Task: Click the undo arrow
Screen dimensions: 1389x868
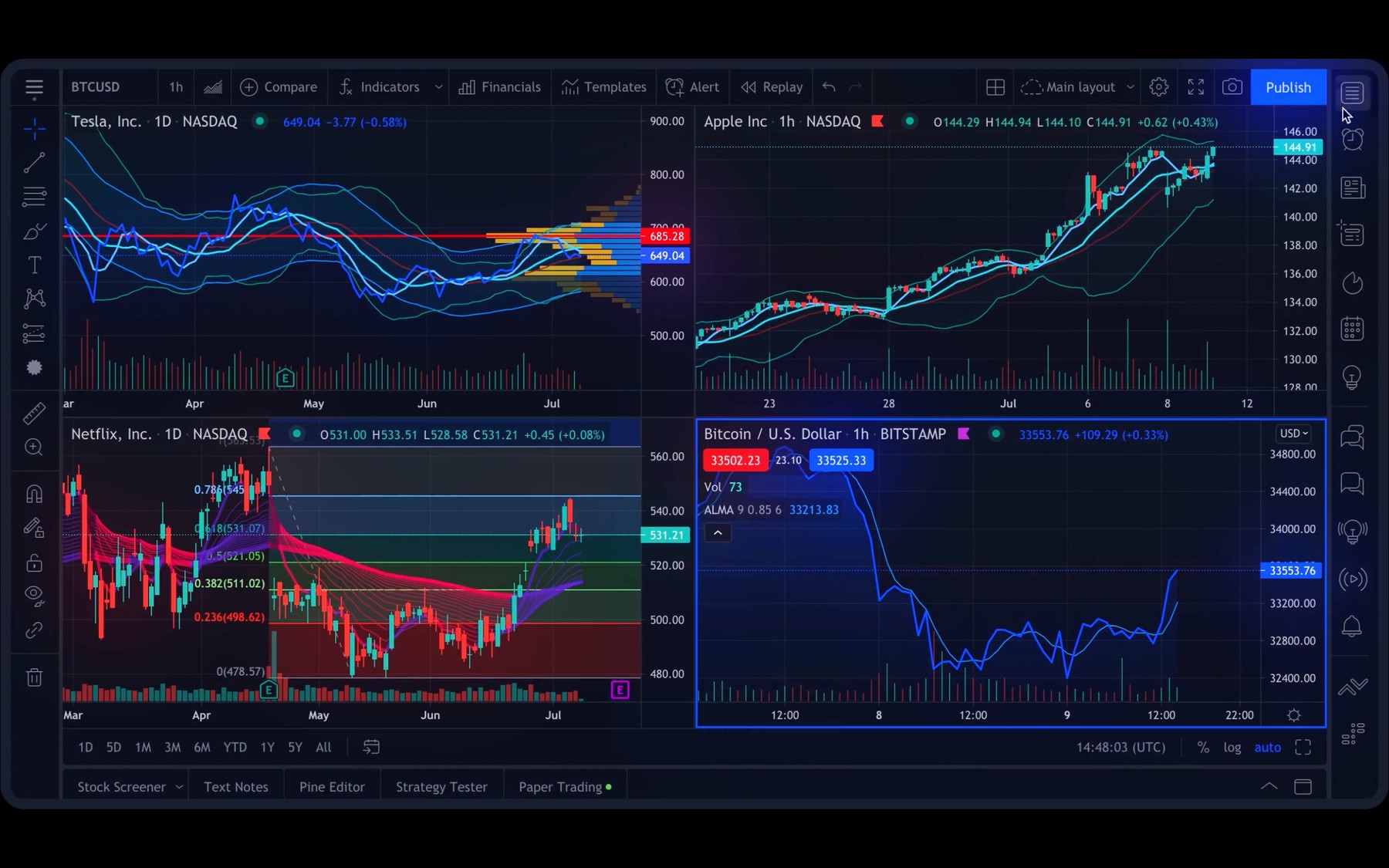Action: click(829, 87)
